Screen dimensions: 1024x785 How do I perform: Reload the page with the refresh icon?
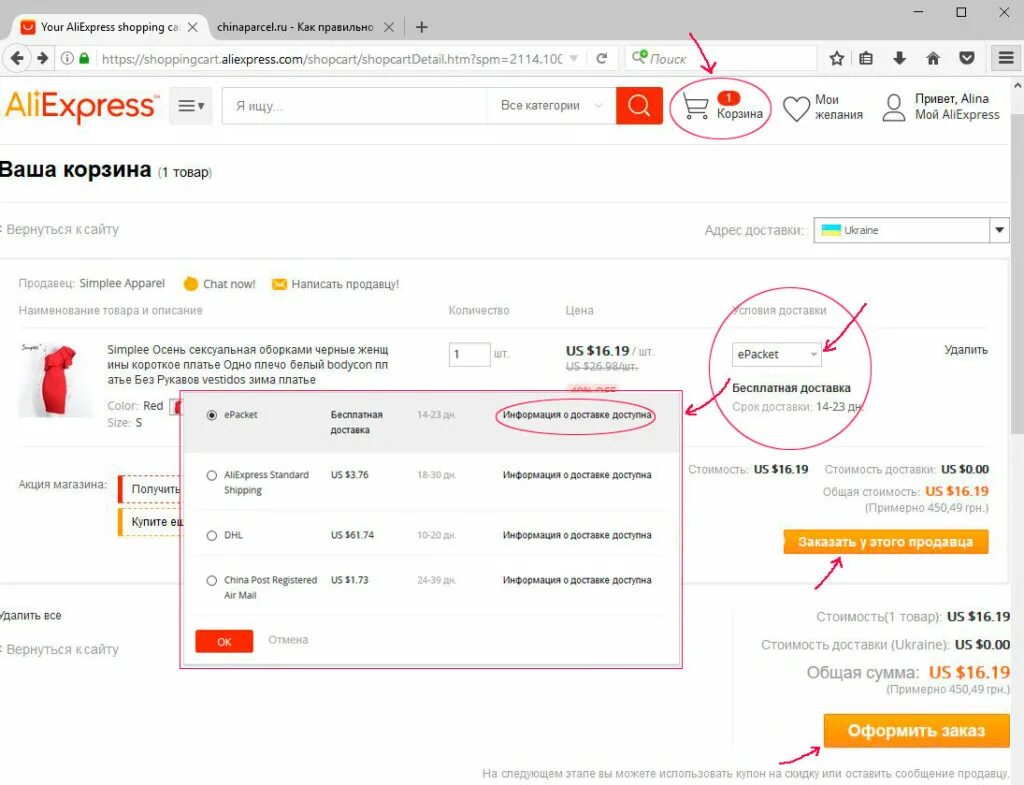coord(601,58)
